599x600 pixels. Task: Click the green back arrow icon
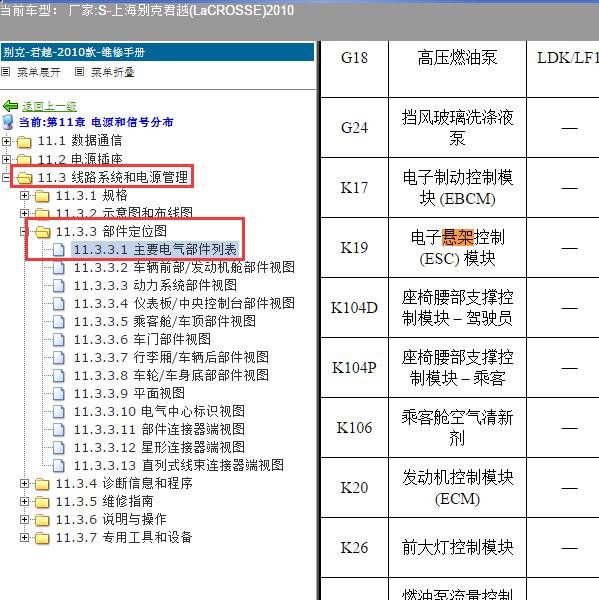click(x=10, y=106)
